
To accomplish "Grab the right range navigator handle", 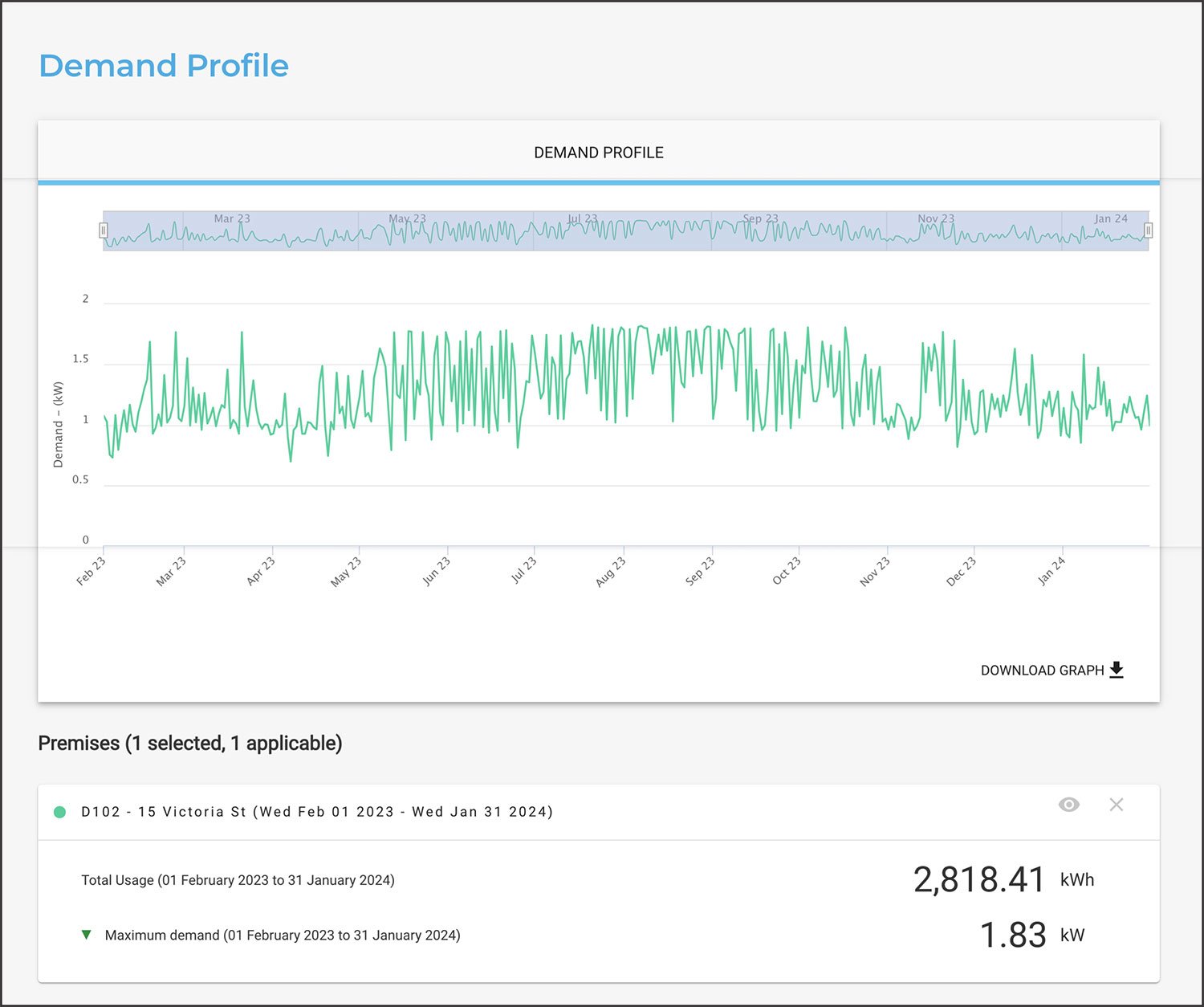I will tap(1149, 231).
